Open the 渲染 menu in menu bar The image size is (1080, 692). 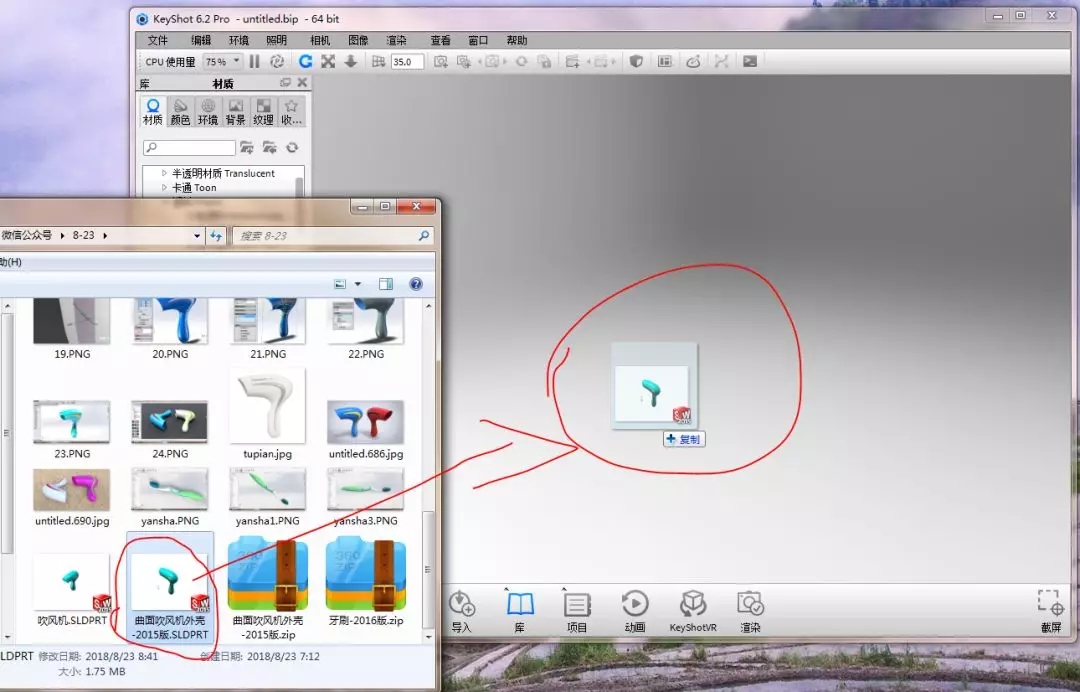[396, 41]
